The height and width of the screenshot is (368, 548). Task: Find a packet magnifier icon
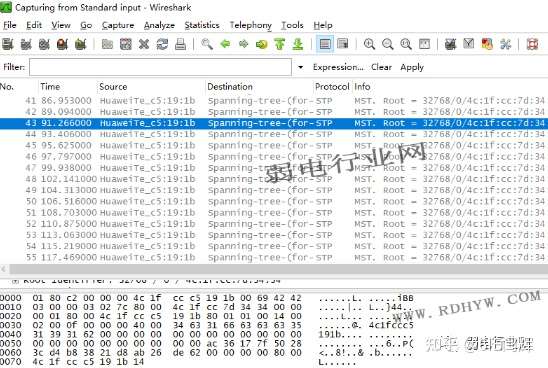207,44
